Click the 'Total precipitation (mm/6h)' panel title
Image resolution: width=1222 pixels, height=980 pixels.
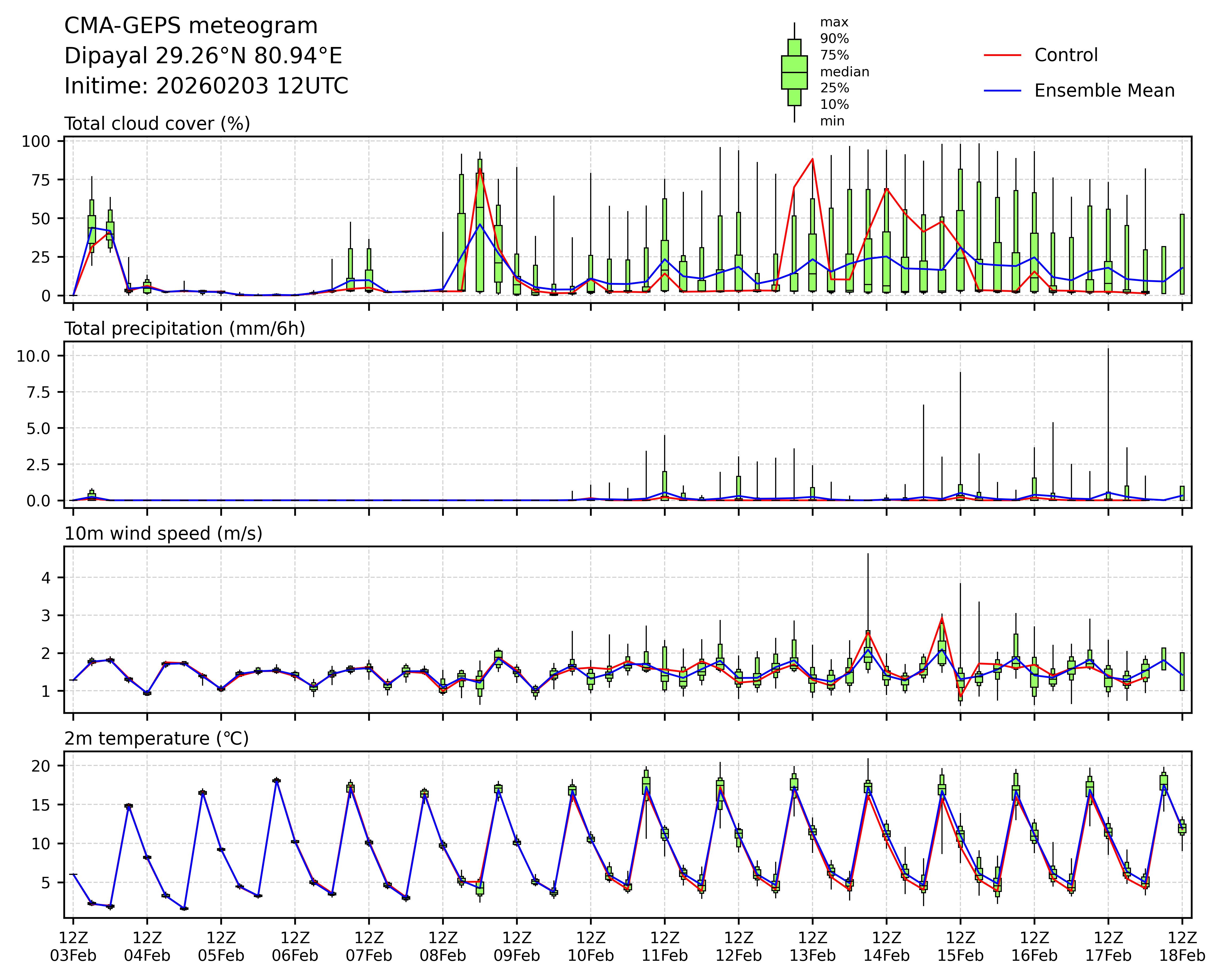tap(185, 329)
